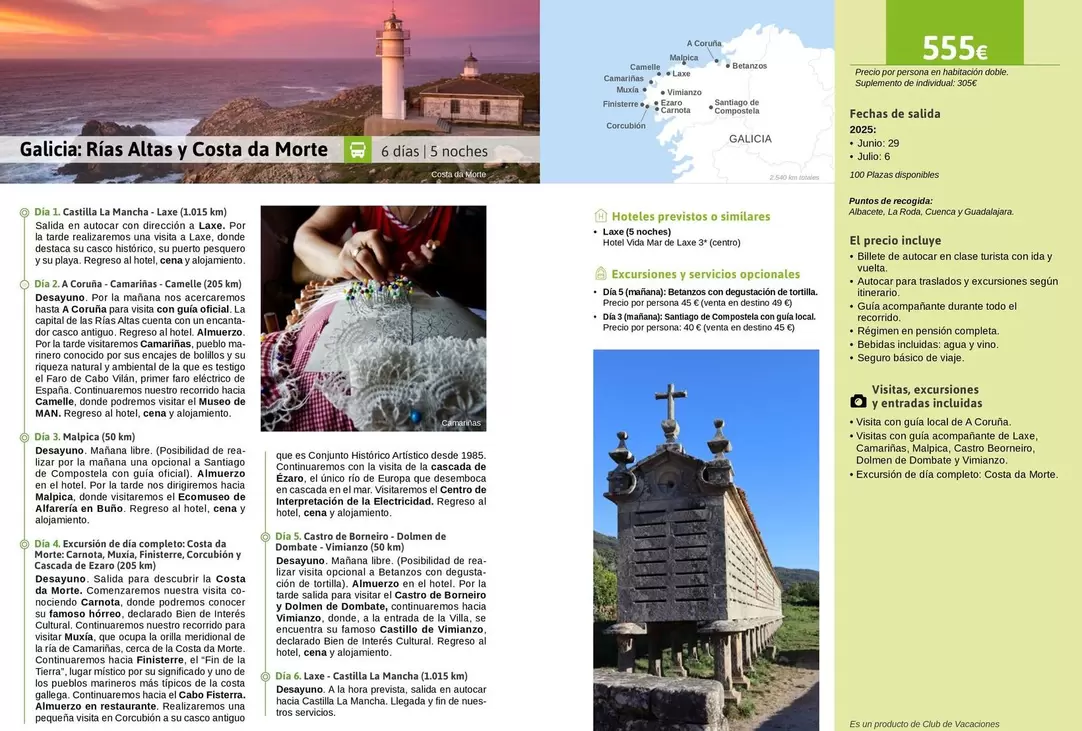Screen dimensions: 1082x731
Task: Click the Betanzos con degustación de tortilla option
Action: 710,292
